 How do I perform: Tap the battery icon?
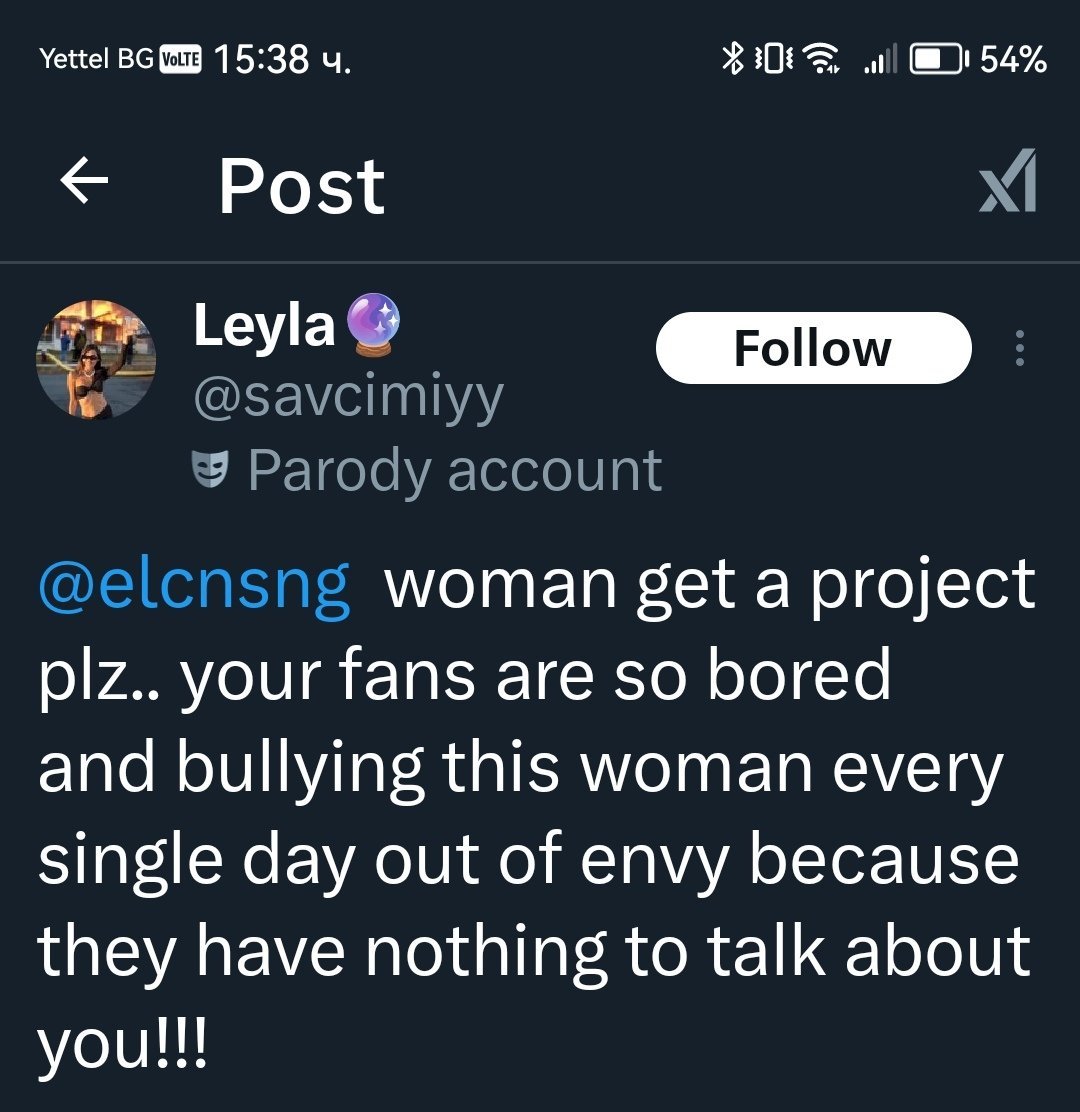click(x=939, y=60)
